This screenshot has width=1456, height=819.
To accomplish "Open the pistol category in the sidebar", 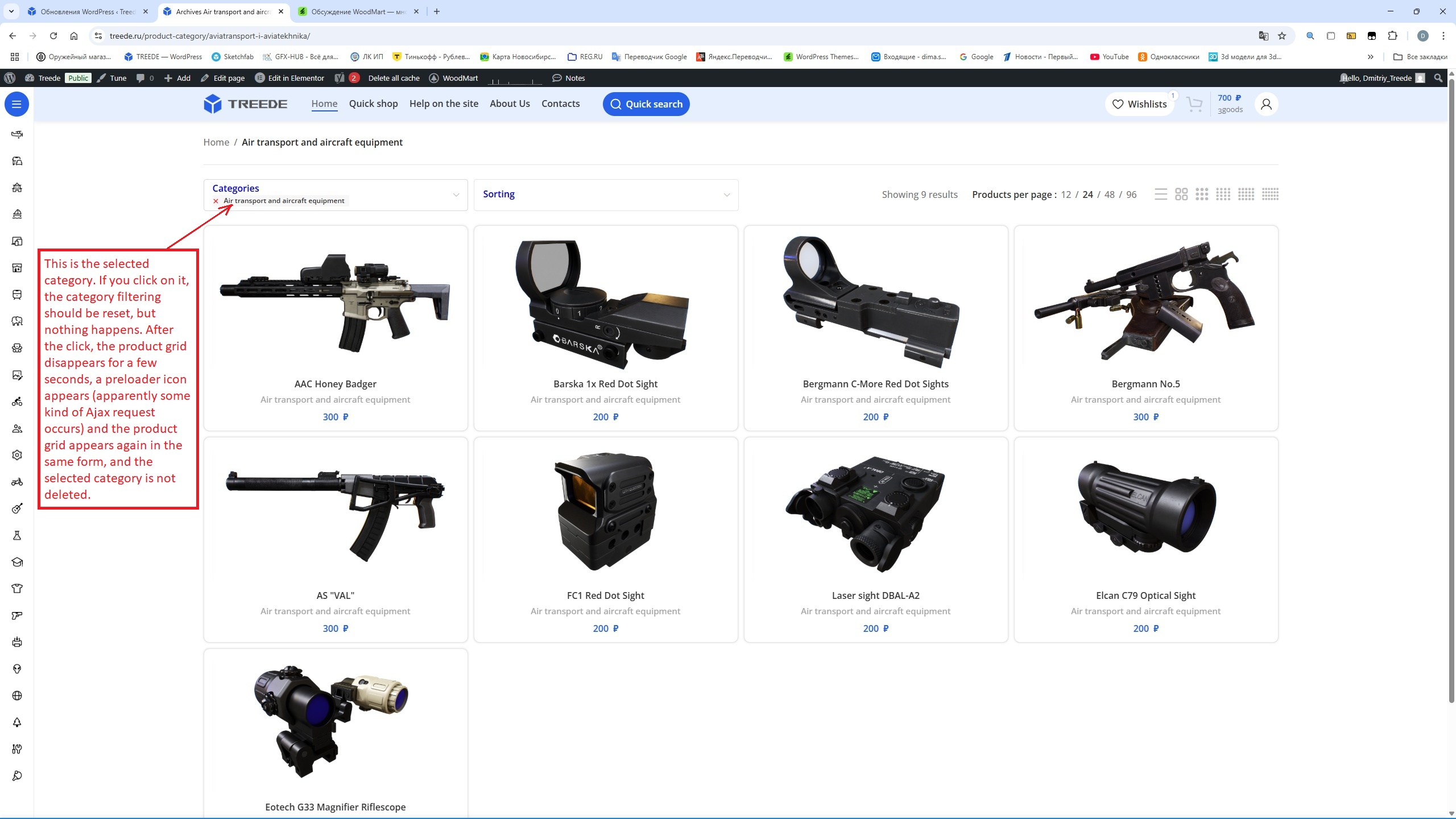I will click(x=17, y=615).
